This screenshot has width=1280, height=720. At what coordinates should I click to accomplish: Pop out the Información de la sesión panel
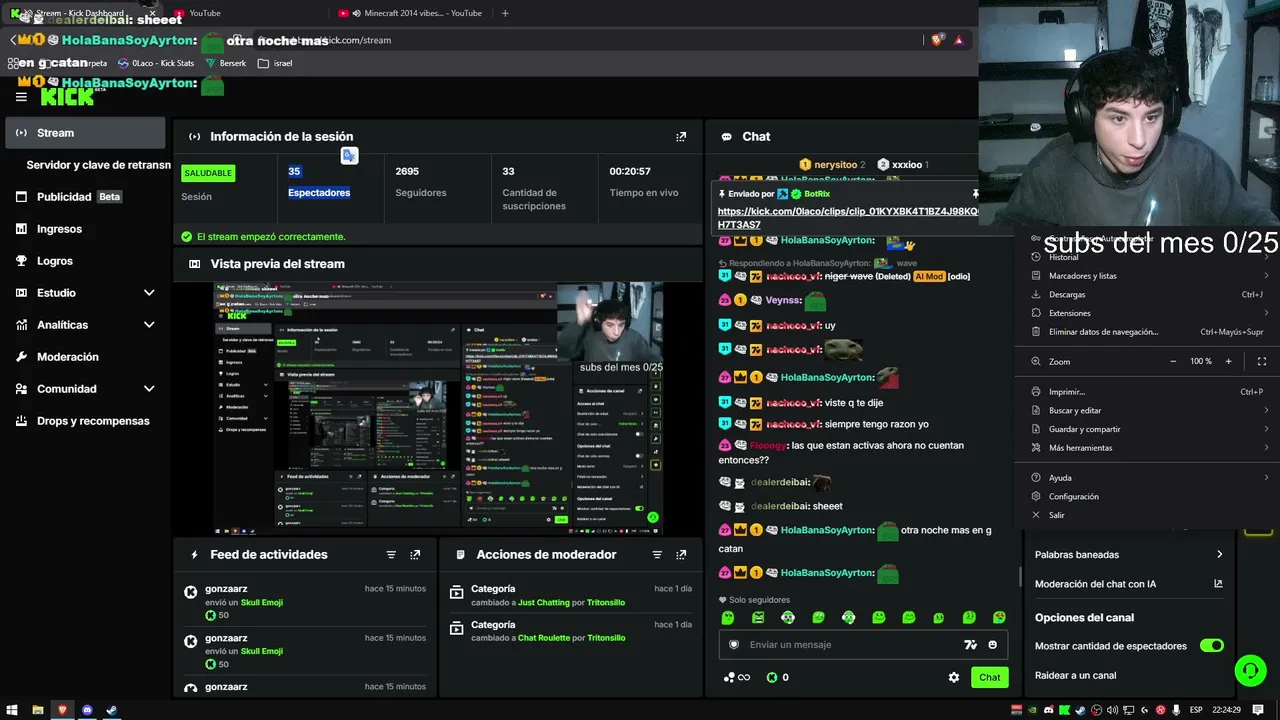(x=681, y=137)
